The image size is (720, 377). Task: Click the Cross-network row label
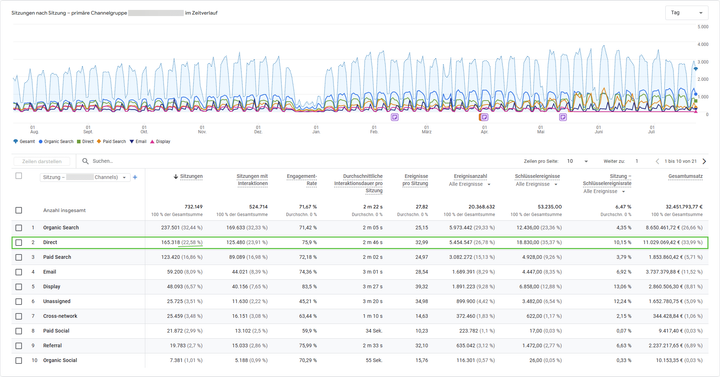point(60,316)
